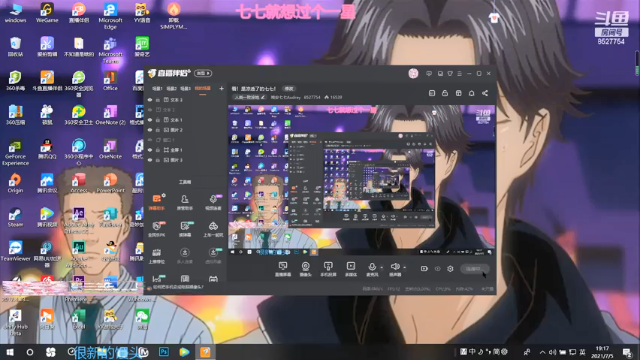640x360 pixels.
Task: Toggle the lock on the 文本 3 layer
Action: click(158, 100)
